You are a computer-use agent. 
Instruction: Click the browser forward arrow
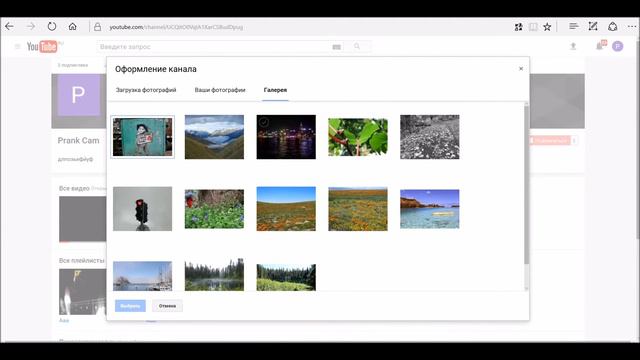click(31, 27)
